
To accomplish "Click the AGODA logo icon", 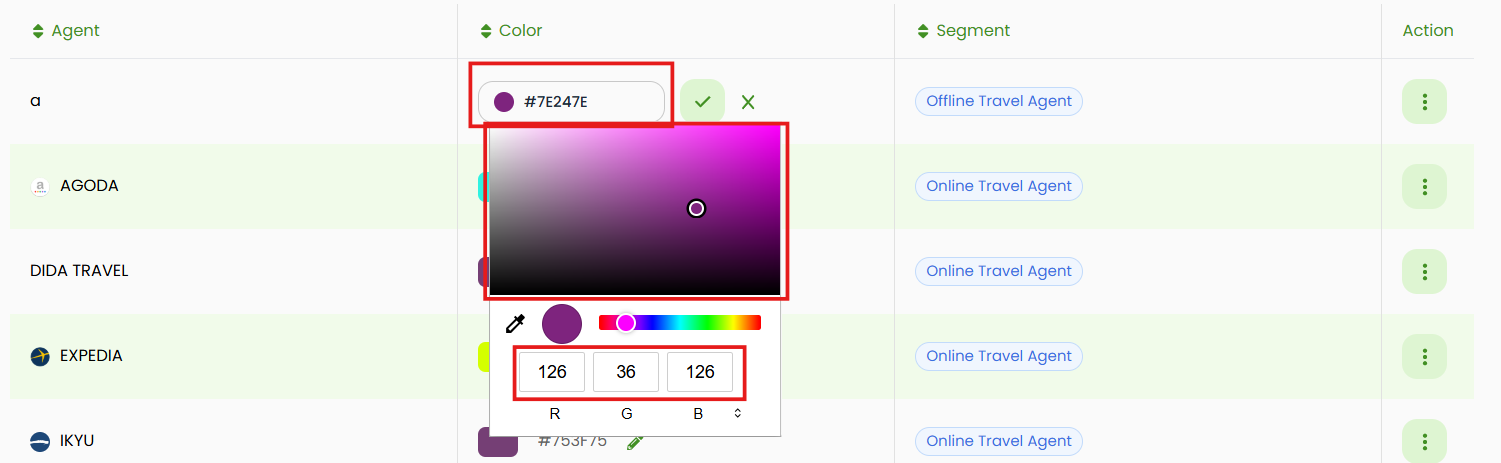I will 40,186.
